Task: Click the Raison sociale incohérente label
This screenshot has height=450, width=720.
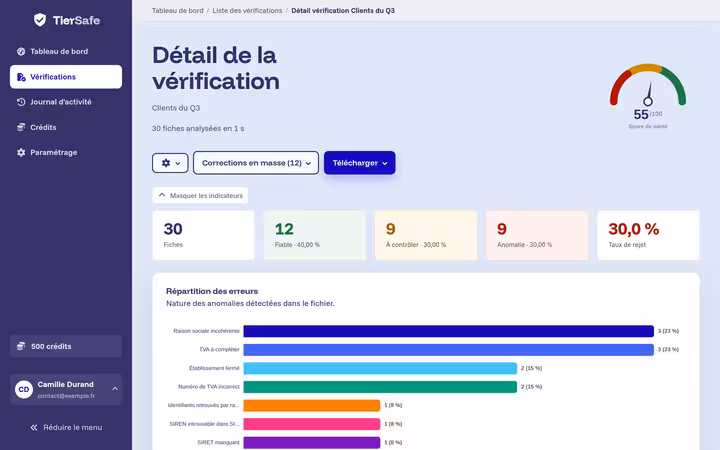Action: click(x=206, y=331)
